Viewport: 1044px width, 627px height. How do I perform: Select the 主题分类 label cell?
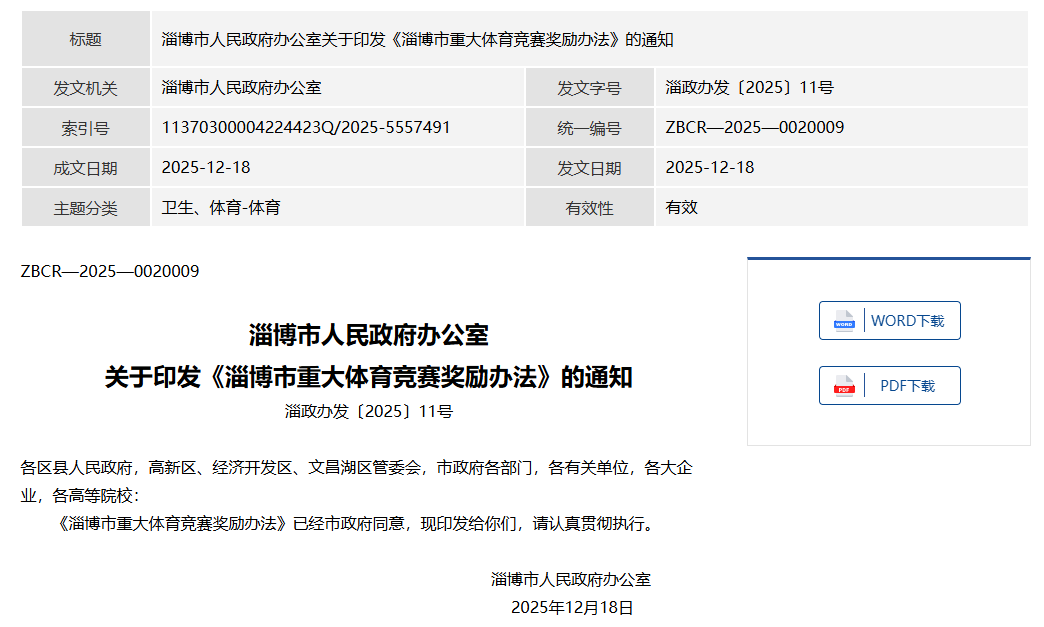tap(85, 208)
